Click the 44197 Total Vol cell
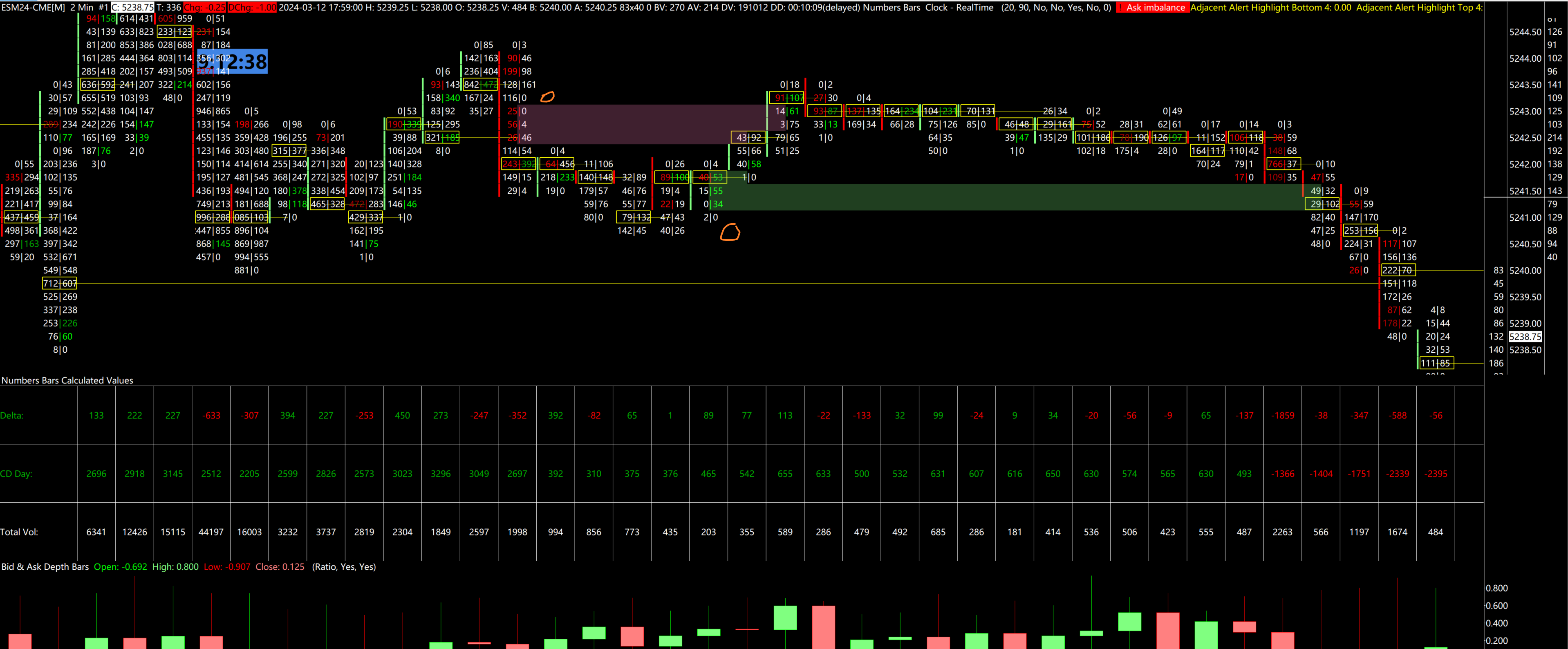Image resolution: width=1568 pixels, height=649 pixels. click(211, 532)
